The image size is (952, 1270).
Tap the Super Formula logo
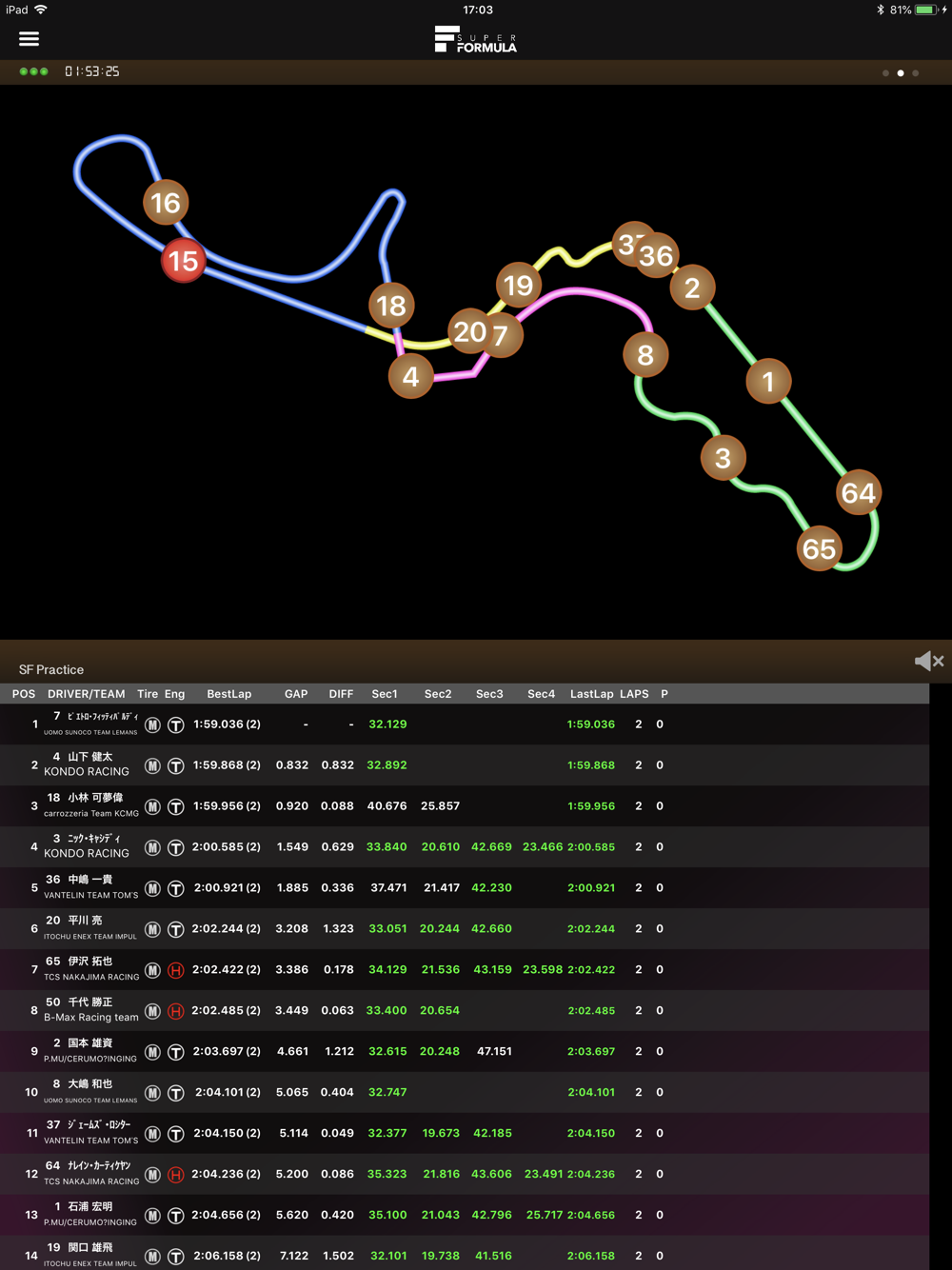click(x=476, y=39)
